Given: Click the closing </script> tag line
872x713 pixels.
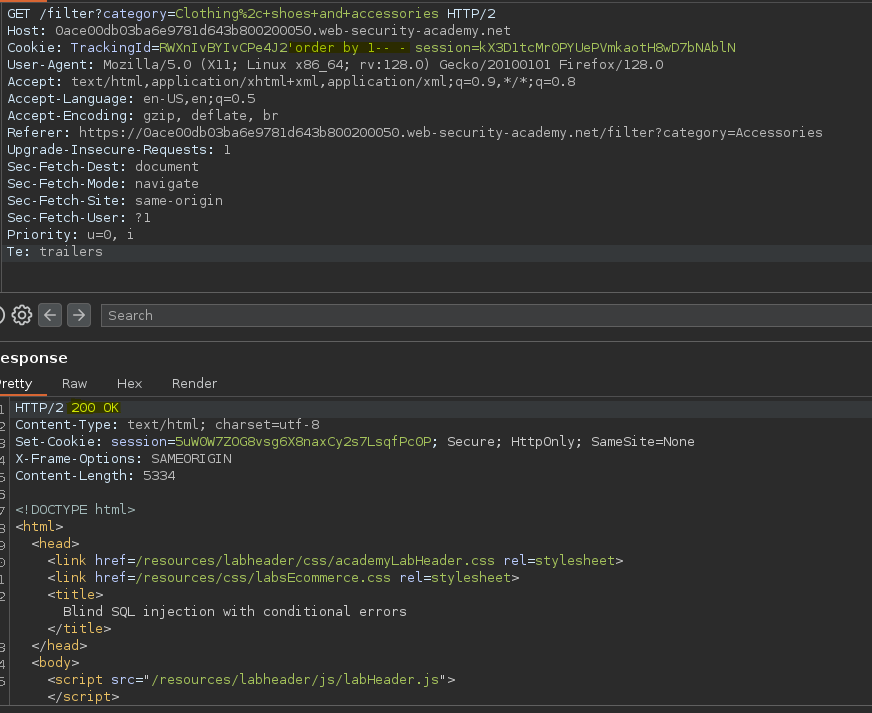Looking at the screenshot, I should coord(83,696).
